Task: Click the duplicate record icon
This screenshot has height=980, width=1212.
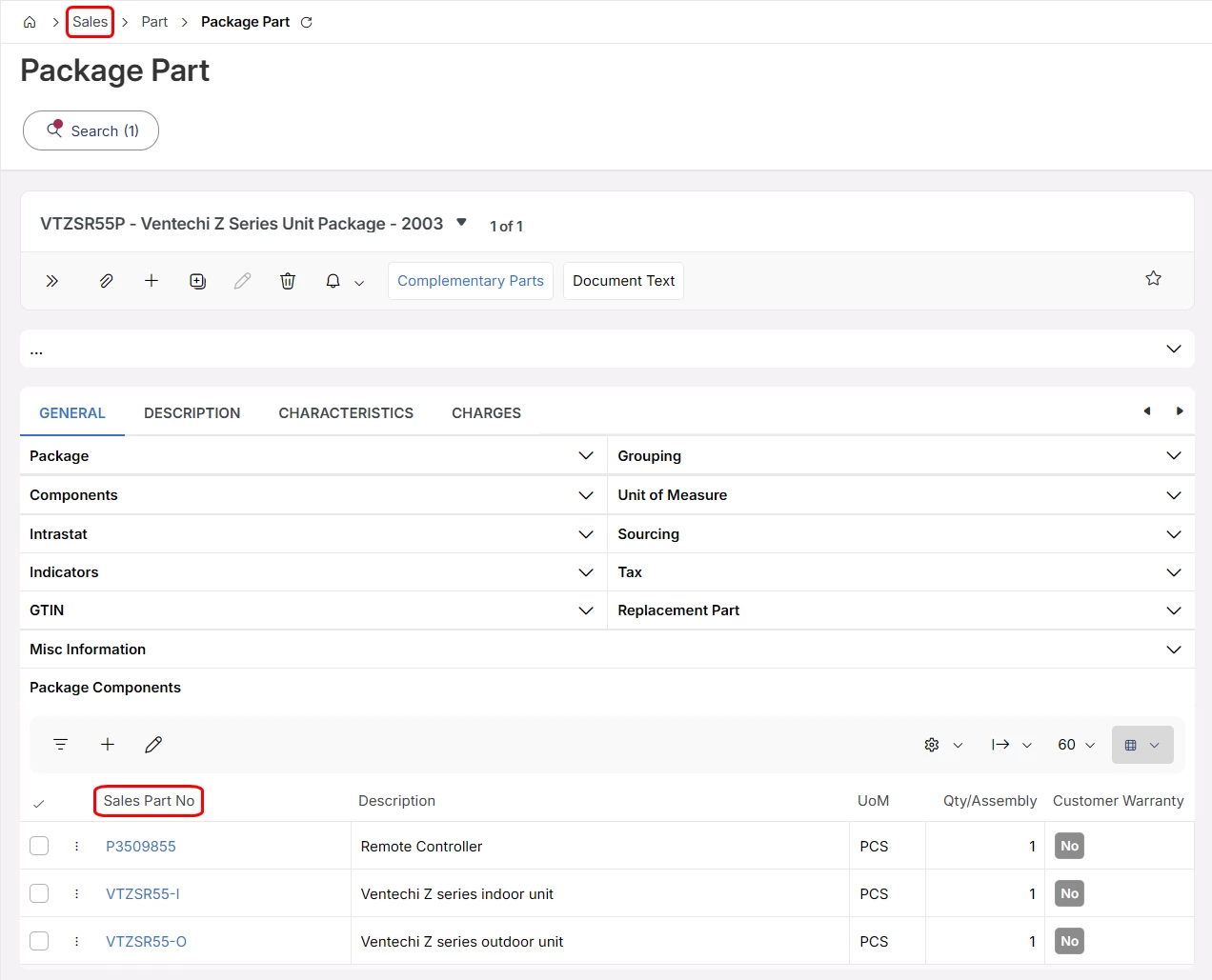Action: pos(197,281)
